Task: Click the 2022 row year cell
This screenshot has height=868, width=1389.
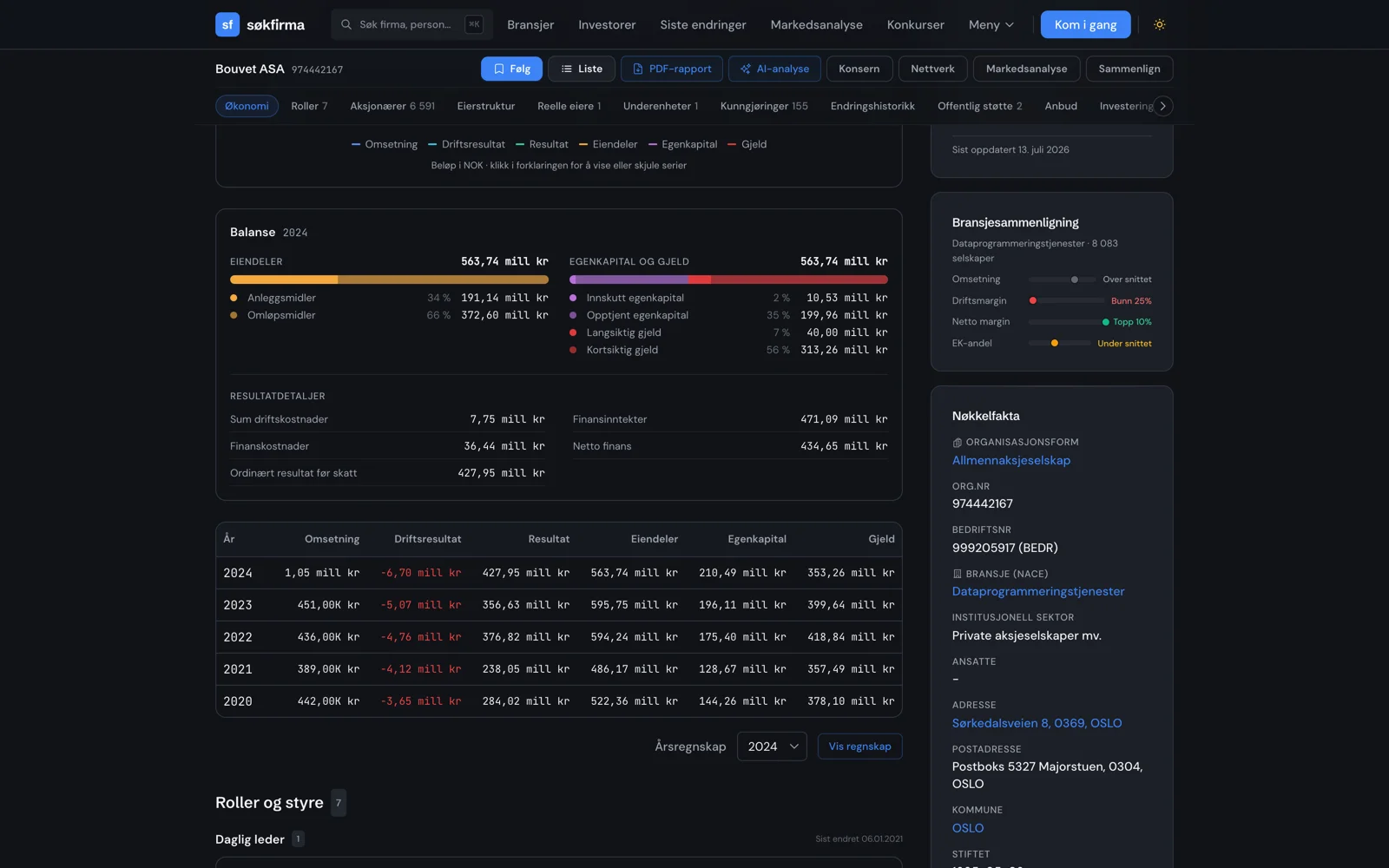Action: (238, 637)
